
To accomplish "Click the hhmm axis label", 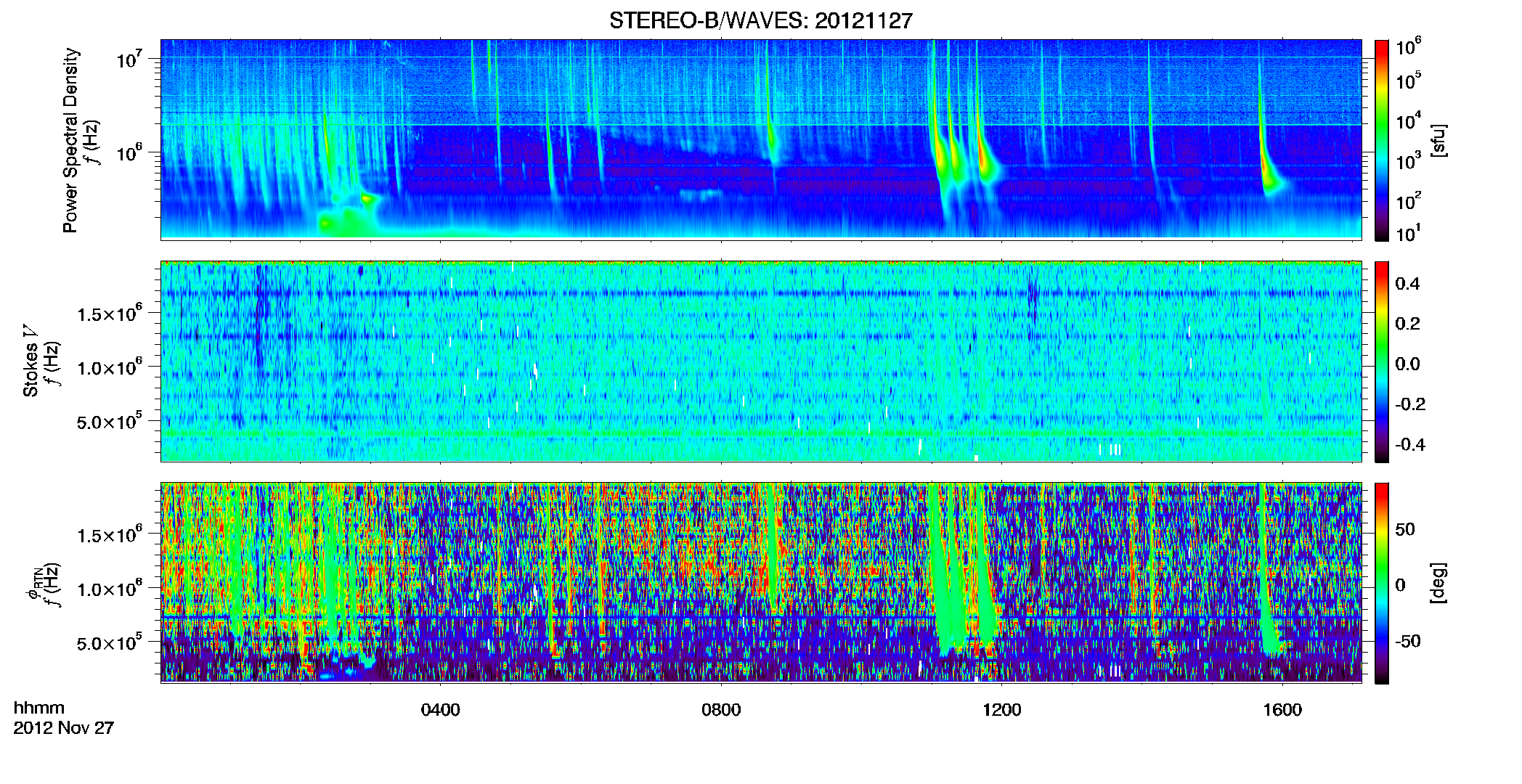I will click(x=39, y=708).
